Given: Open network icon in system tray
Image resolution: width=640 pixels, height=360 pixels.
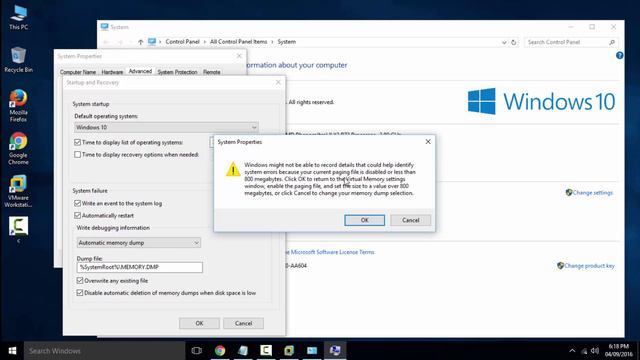Looking at the screenshot, I should (584, 351).
